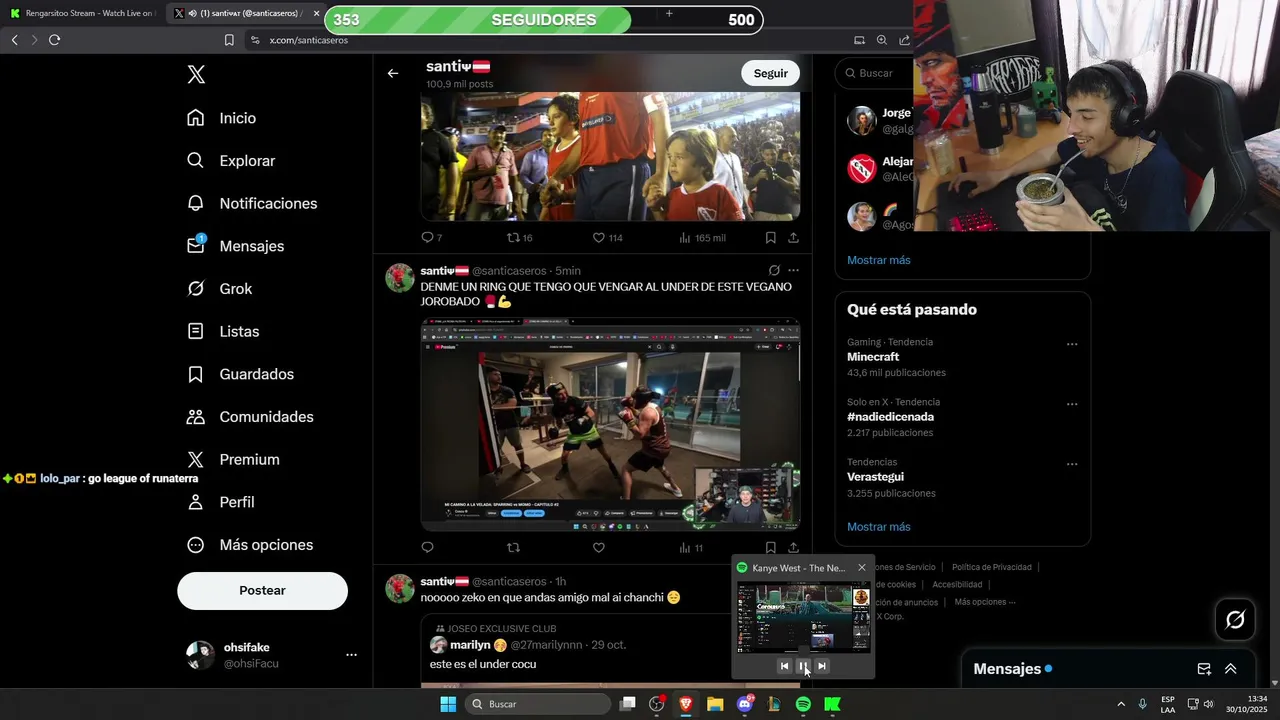Click the X logo in sidebar
This screenshot has width=1280, height=720.
[x=196, y=74]
